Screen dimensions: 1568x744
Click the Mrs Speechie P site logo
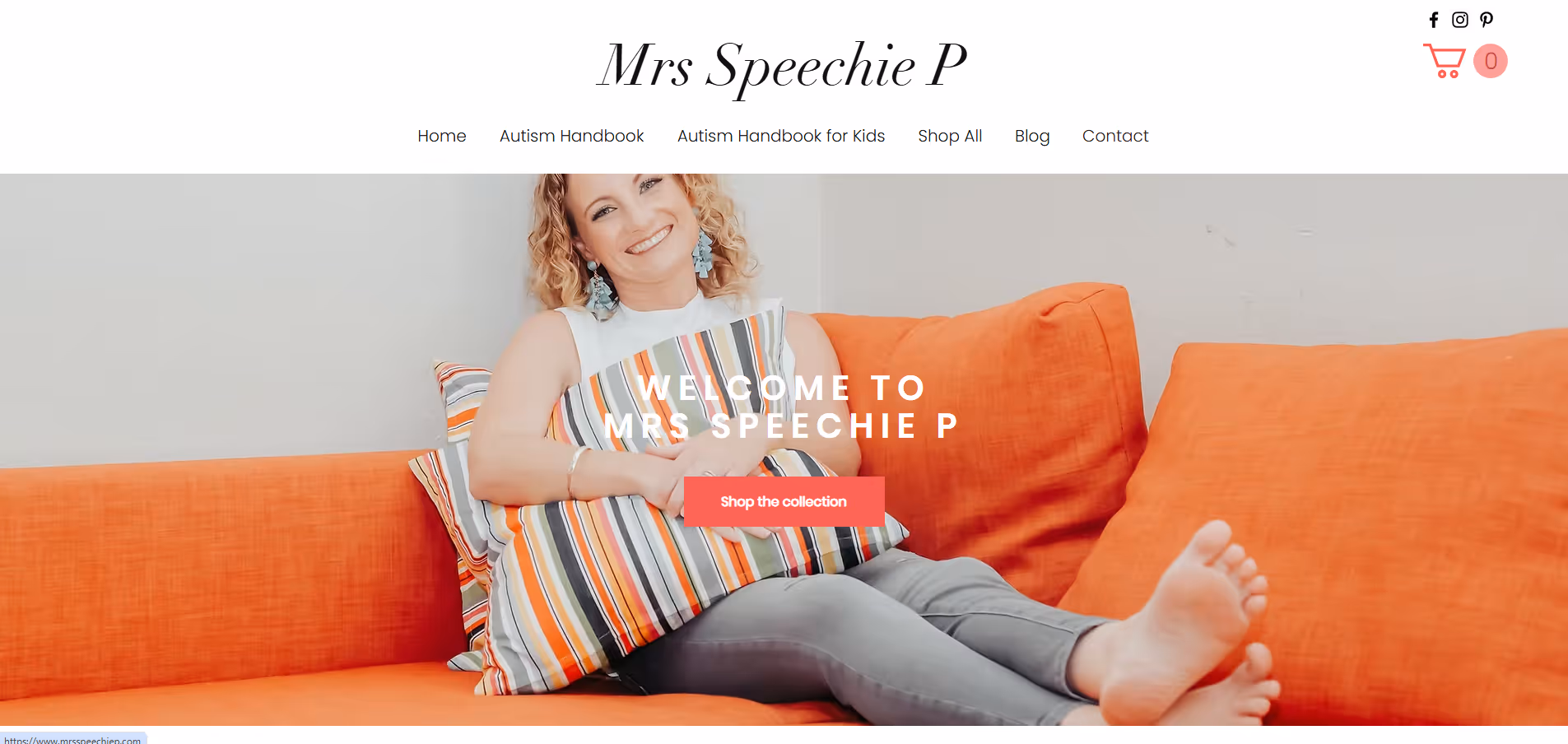point(782,67)
